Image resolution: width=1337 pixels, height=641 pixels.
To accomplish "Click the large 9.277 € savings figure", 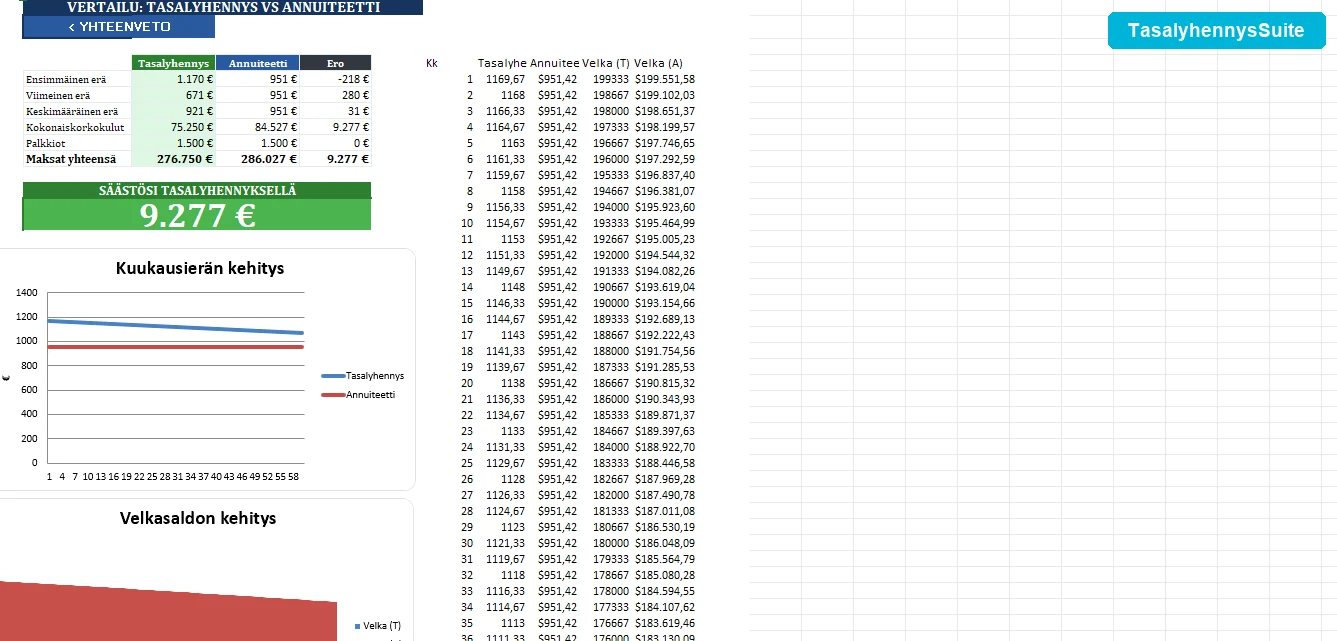I will pyautogui.click(x=197, y=215).
